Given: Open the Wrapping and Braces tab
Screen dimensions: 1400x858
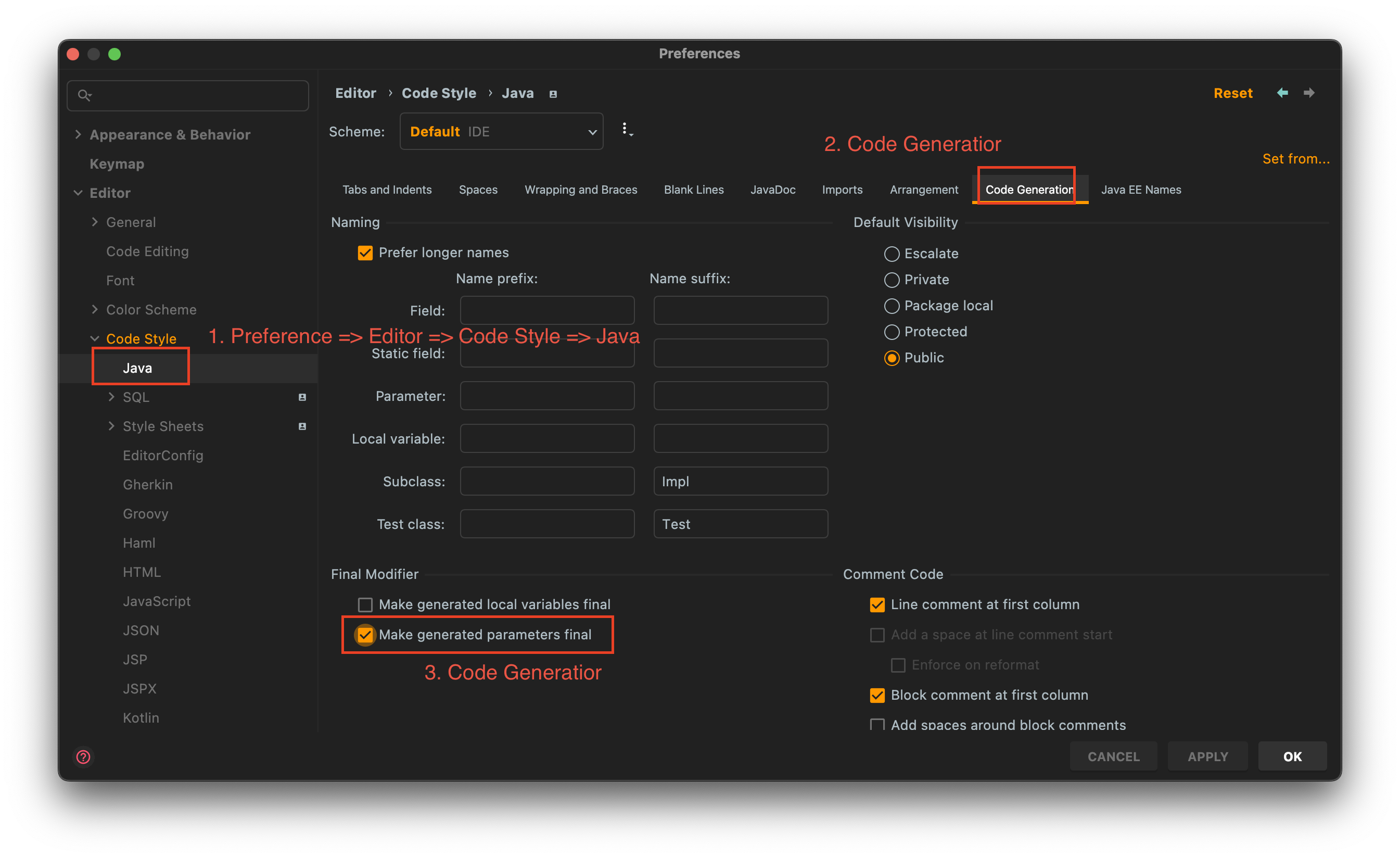Looking at the screenshot, I should coord(581,190).
